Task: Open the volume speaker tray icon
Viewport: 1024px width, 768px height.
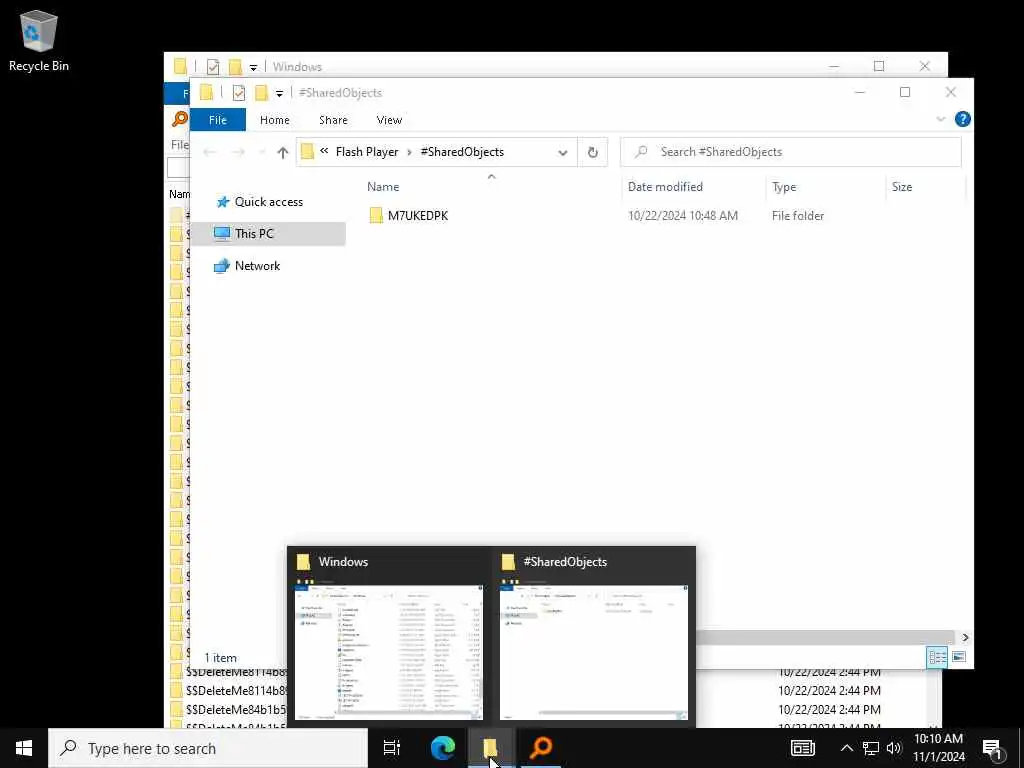Action: coord(893,748)
